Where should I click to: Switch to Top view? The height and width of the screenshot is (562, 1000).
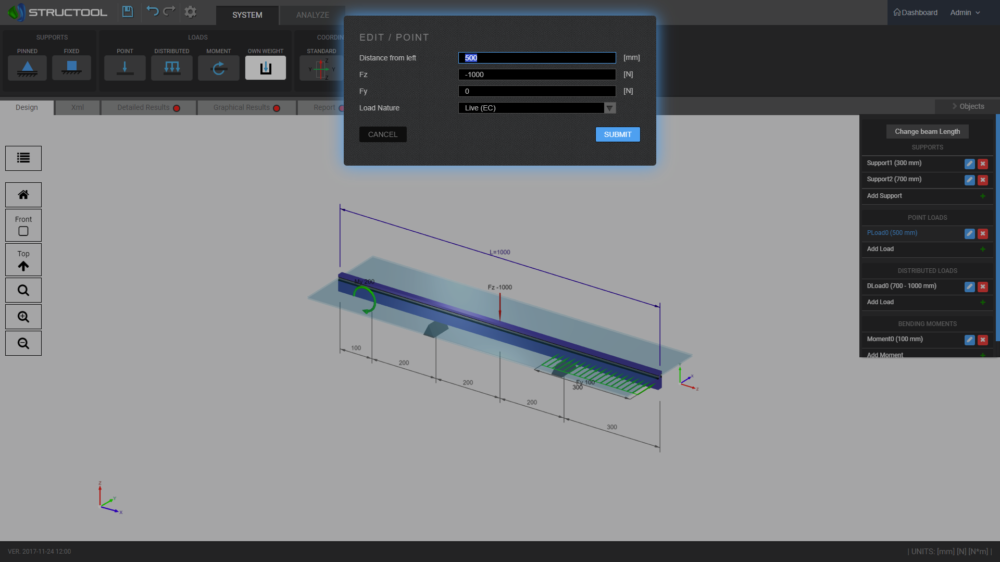[24, 260]
